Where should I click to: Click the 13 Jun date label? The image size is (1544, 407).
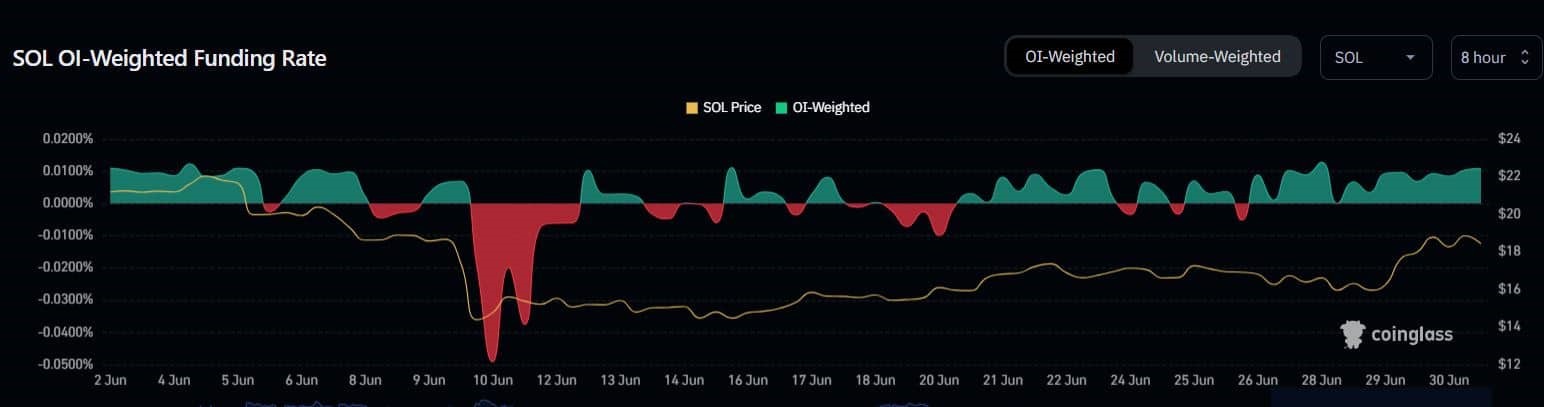[x=621, y=380]
